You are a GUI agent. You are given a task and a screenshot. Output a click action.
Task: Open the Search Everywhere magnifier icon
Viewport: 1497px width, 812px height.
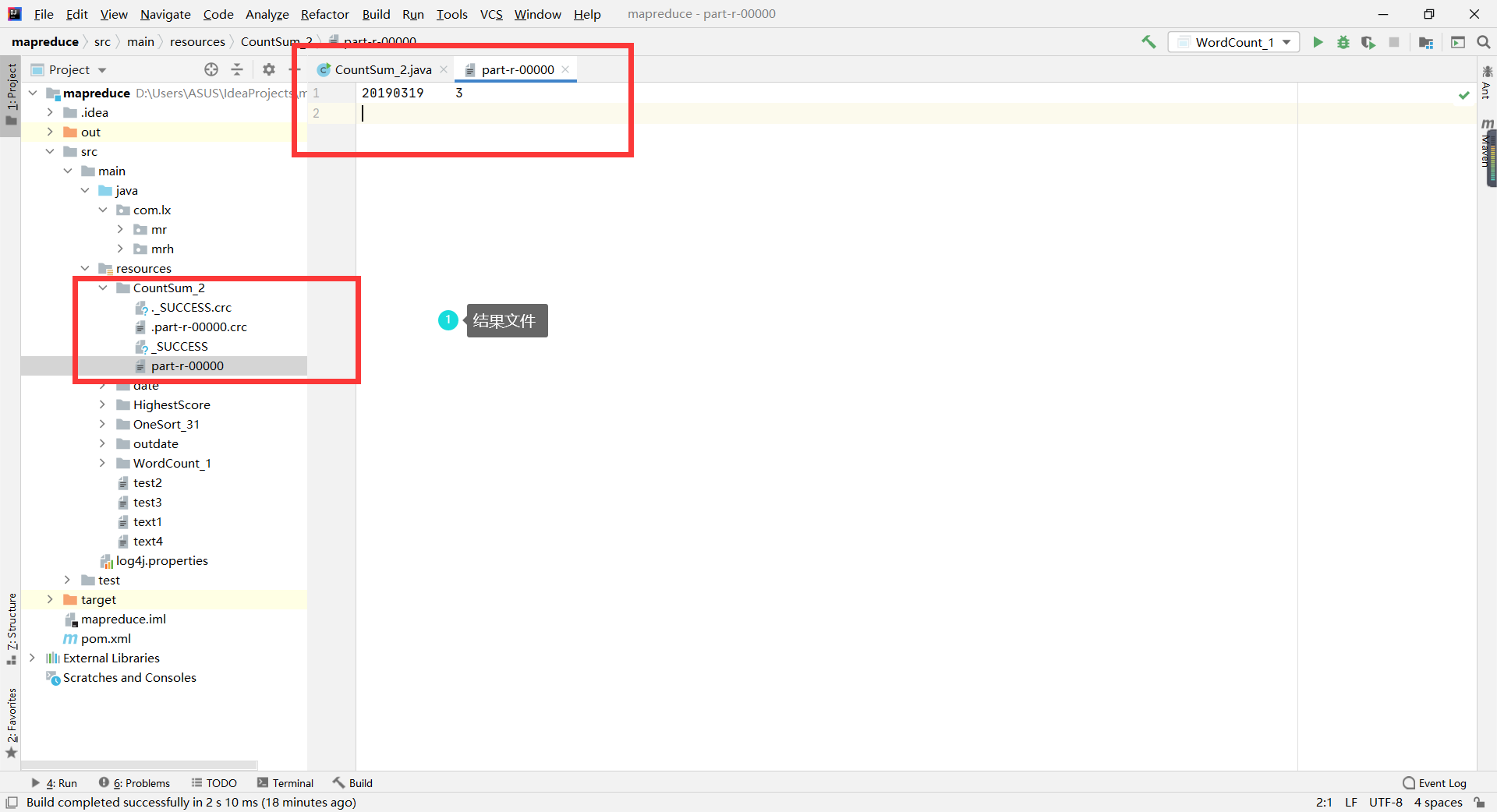[1484, 42]
